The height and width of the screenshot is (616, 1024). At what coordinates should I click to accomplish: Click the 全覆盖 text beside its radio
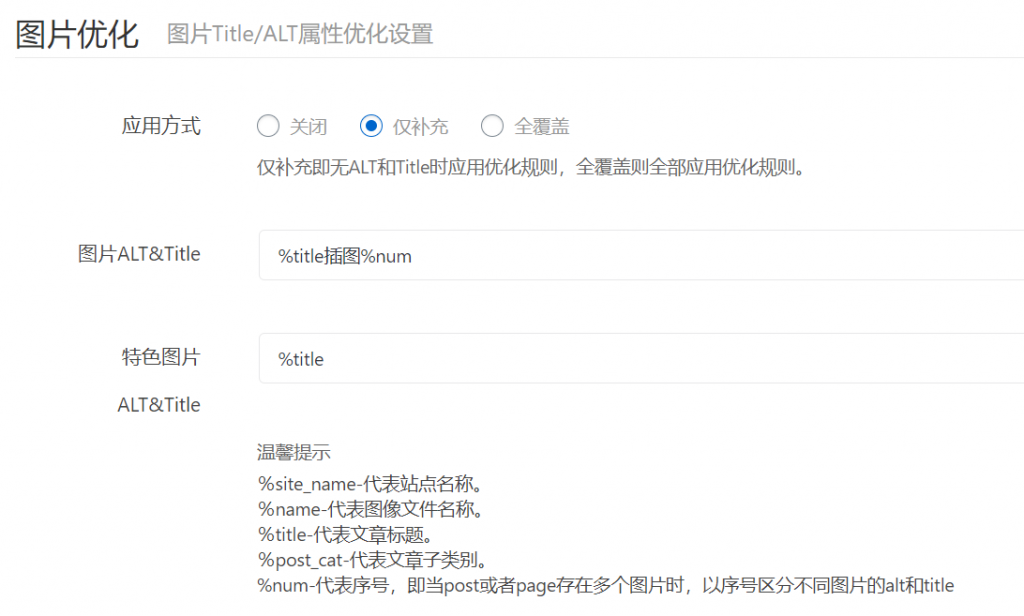tap(541, 126)
